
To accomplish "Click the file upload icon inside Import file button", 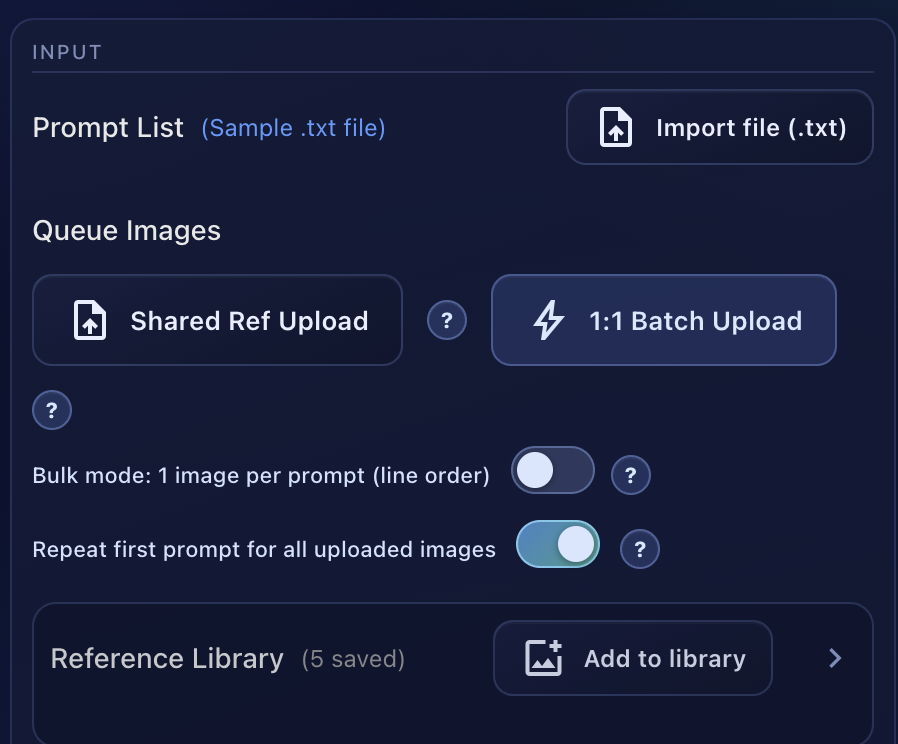I will [615, 127].
